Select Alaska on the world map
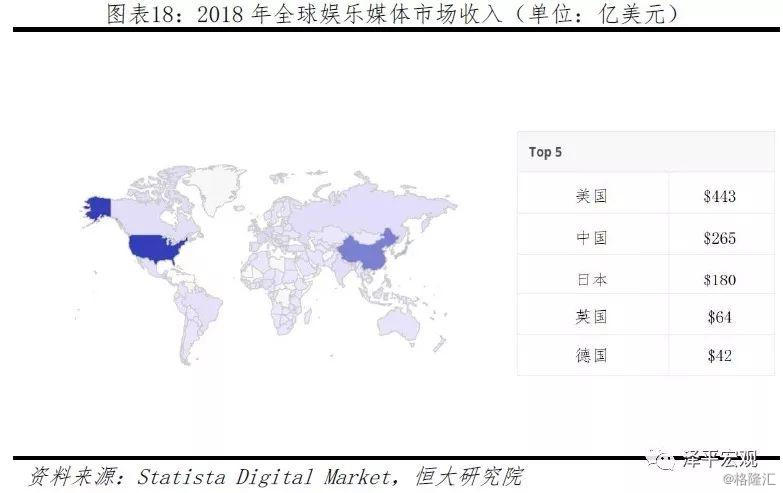This screenshot has width=783, height=493. [x=97, y=205]
